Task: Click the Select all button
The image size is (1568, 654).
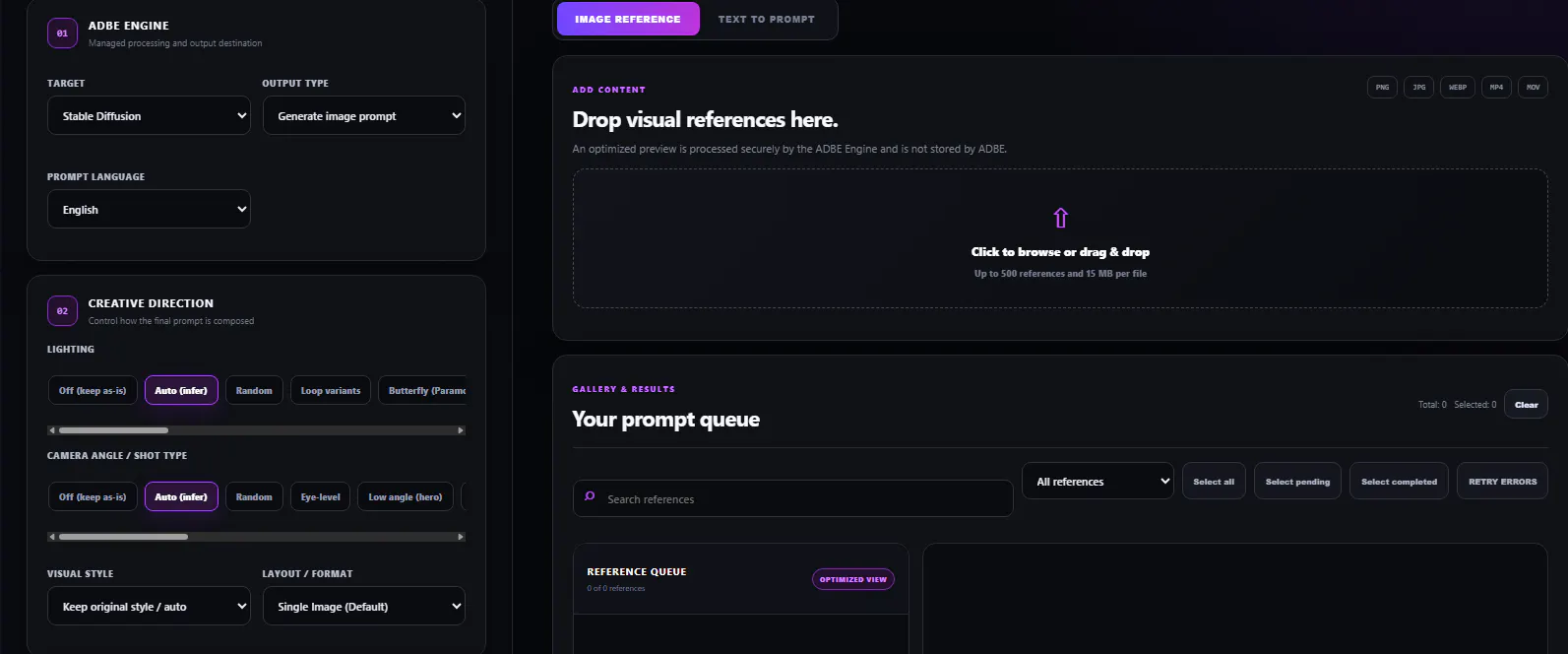Action: (x=1214, y=481)
